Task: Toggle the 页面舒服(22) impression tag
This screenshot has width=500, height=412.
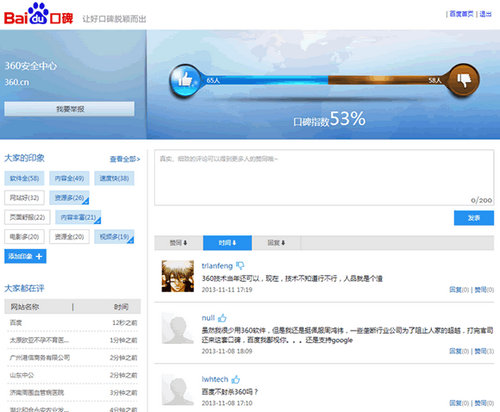Action: point(27,217)
